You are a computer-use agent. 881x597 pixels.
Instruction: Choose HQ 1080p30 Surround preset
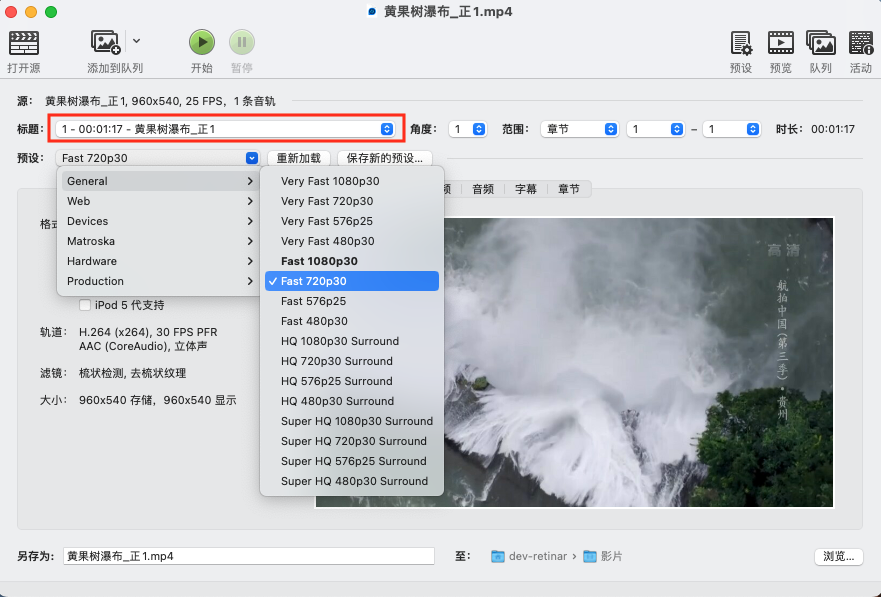352,341
